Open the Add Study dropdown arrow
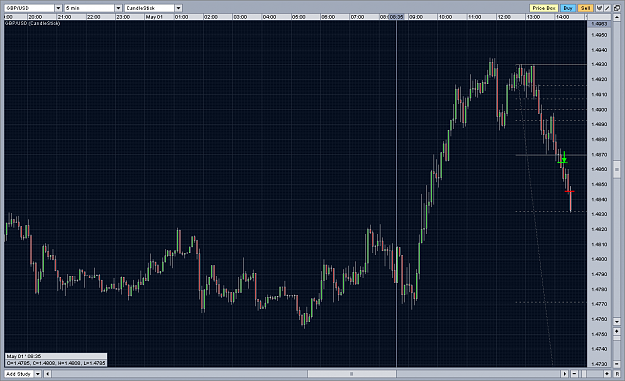 point(38,374)
